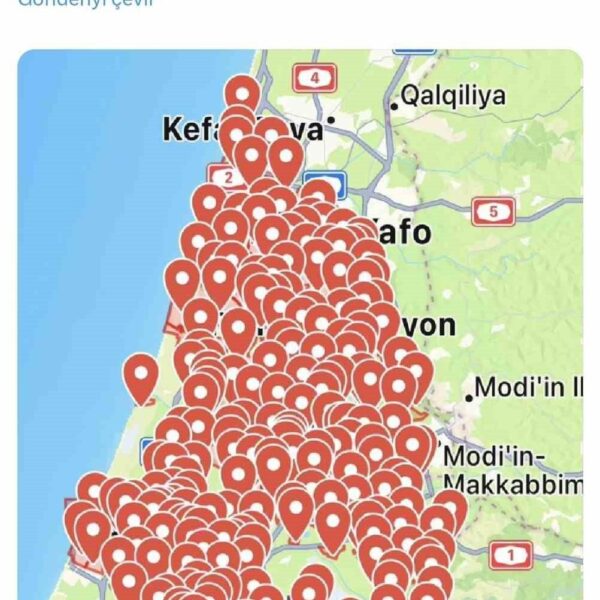The image size is (600, 600).
Task: Click the blue road sign at map's top edge
Action: click(x=414, y=51)
